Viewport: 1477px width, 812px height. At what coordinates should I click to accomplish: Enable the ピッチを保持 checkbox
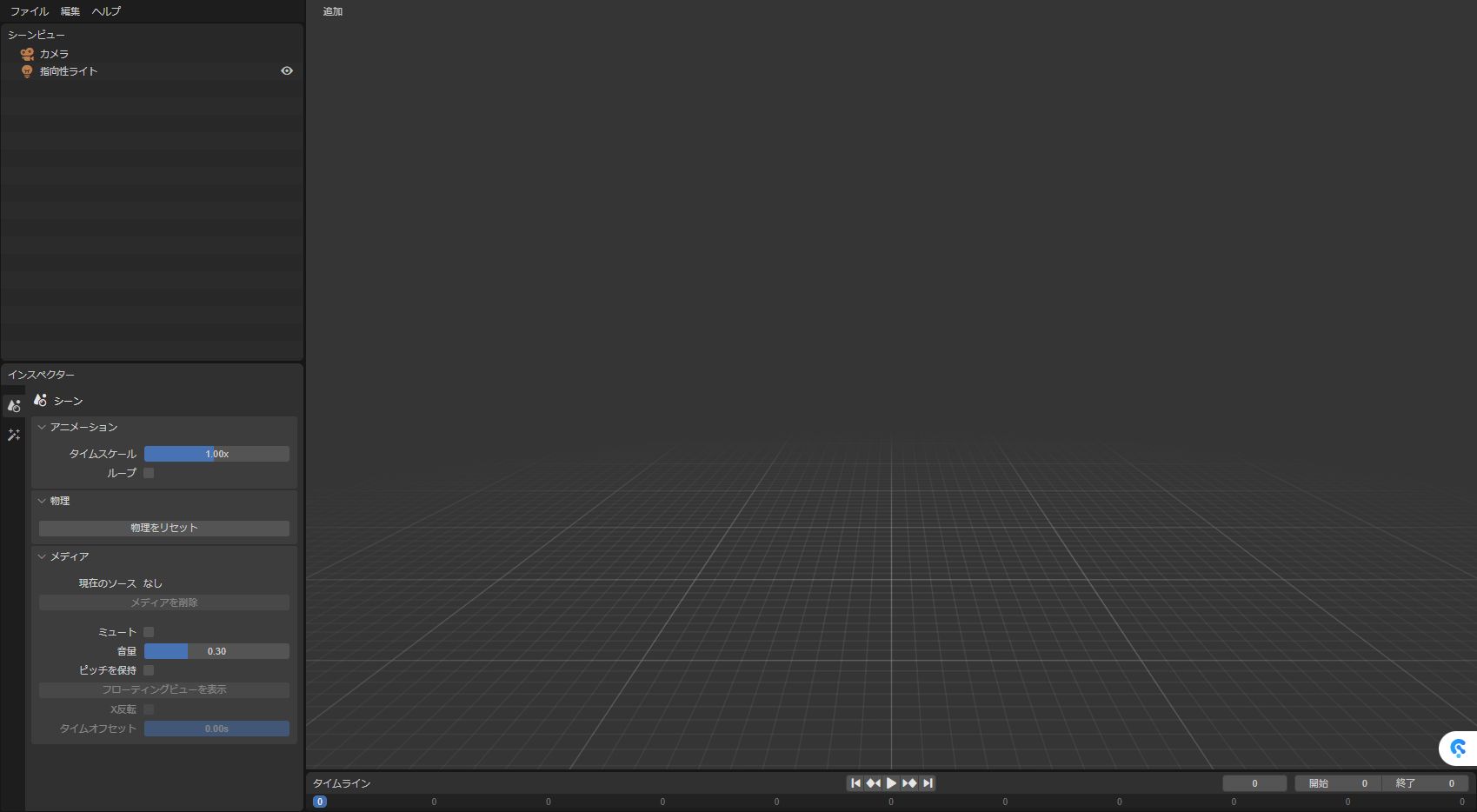[149, 670]
